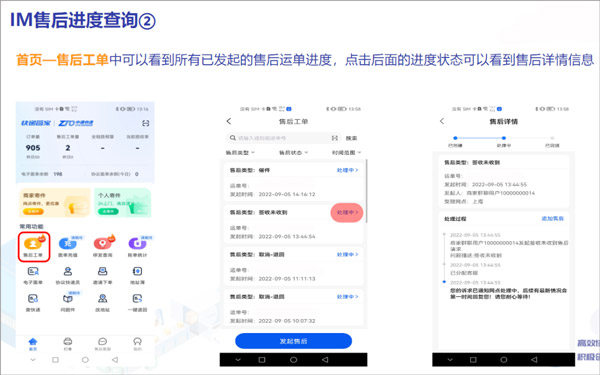Viewport: 600px width, 375px height.
Task: Click the 处理中 step on the progress bar
Action: tap(504, 141)
